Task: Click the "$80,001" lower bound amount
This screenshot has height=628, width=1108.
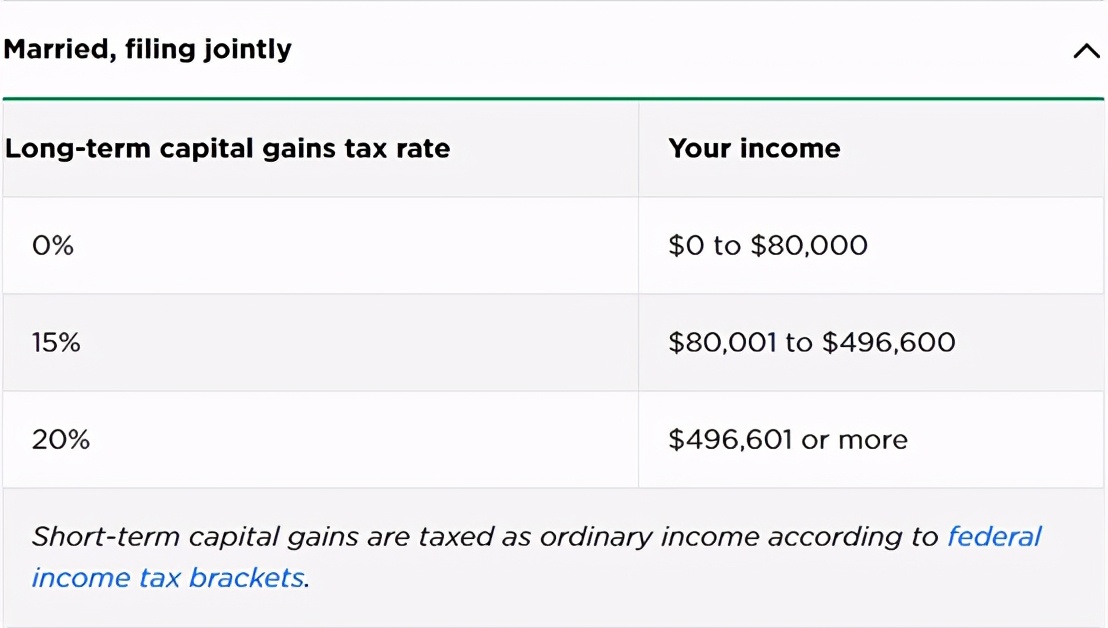Action: click(x=723, y=343)
